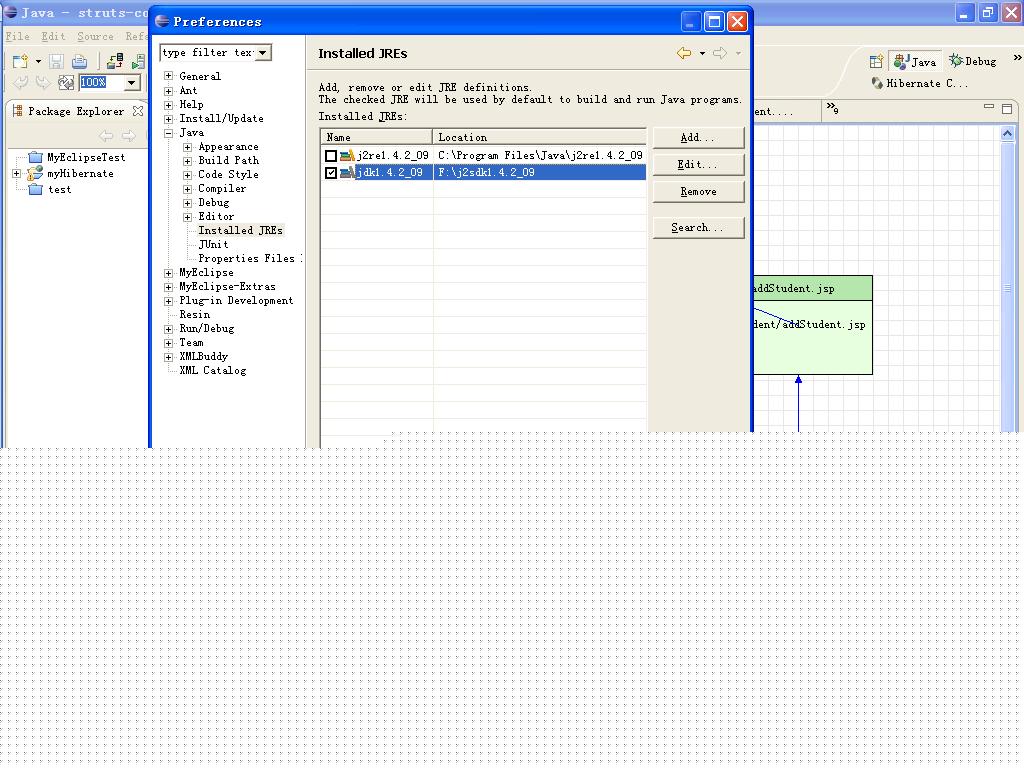Viewport: 1024px width, 768px height.
Task: Close the Package Explorer view
Action: (138, 111)
